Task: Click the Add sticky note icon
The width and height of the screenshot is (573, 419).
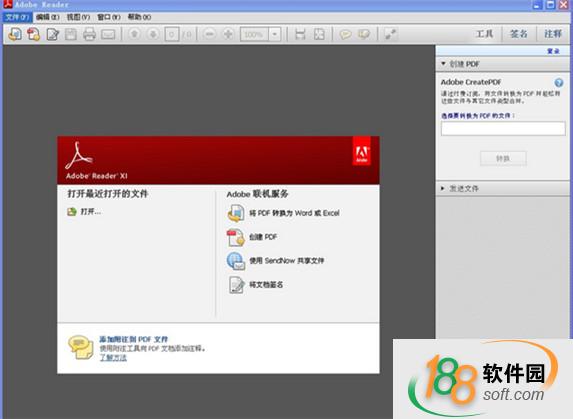Action: pos(345,34)
